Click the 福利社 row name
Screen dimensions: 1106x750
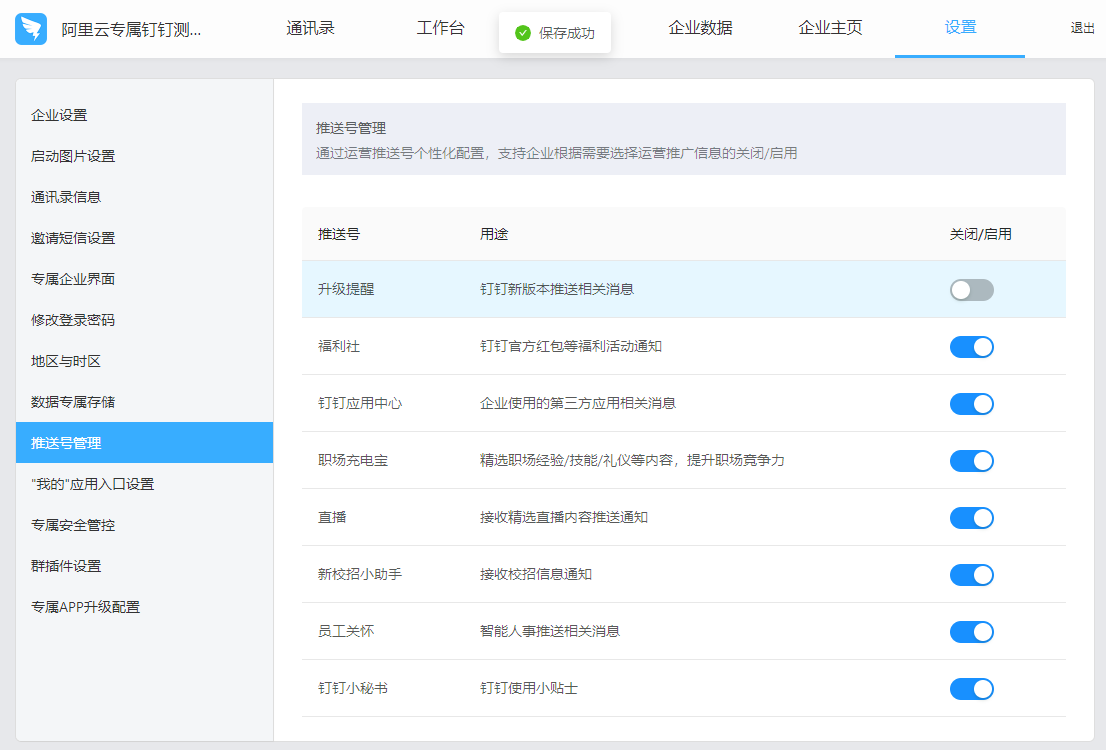[x=339, y=346]
